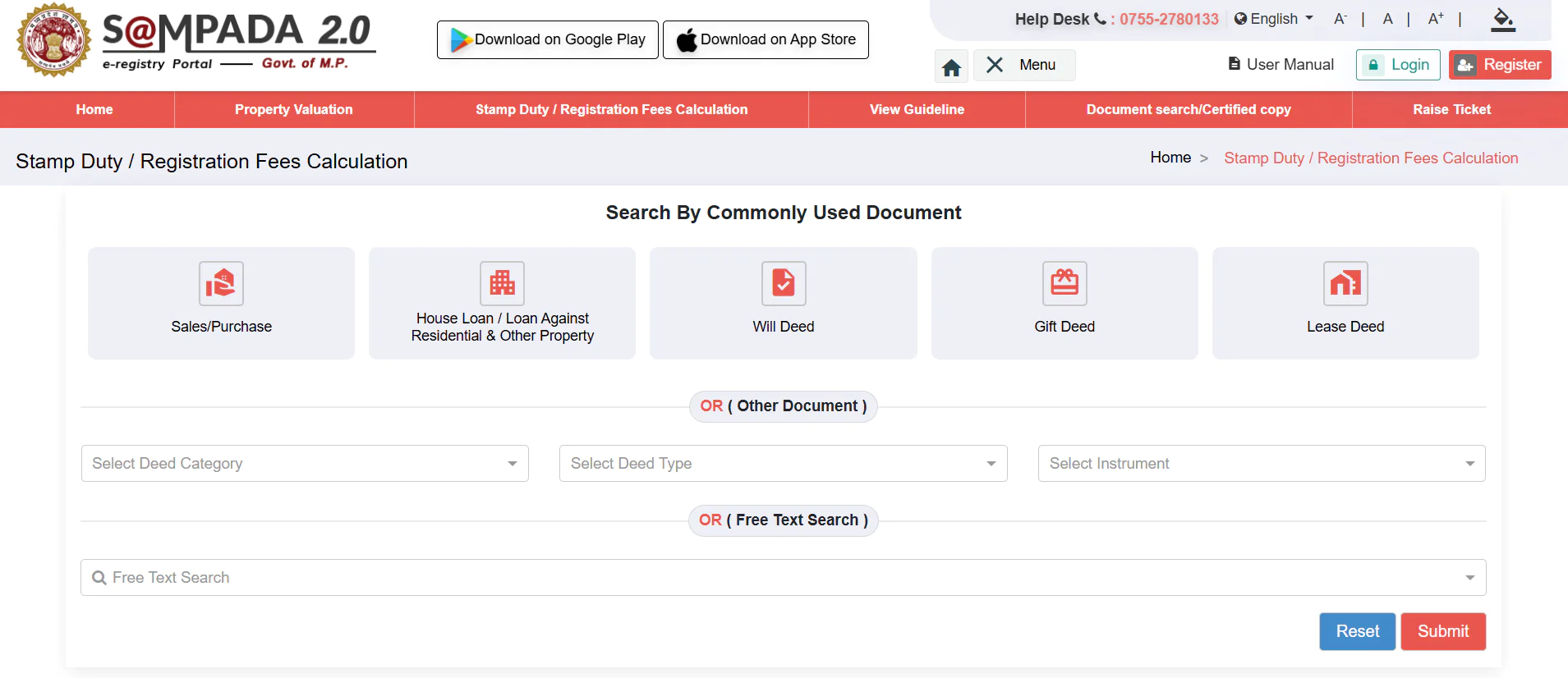
Task: Select the Lease Deed house icon
Action: pos(1345,283)
